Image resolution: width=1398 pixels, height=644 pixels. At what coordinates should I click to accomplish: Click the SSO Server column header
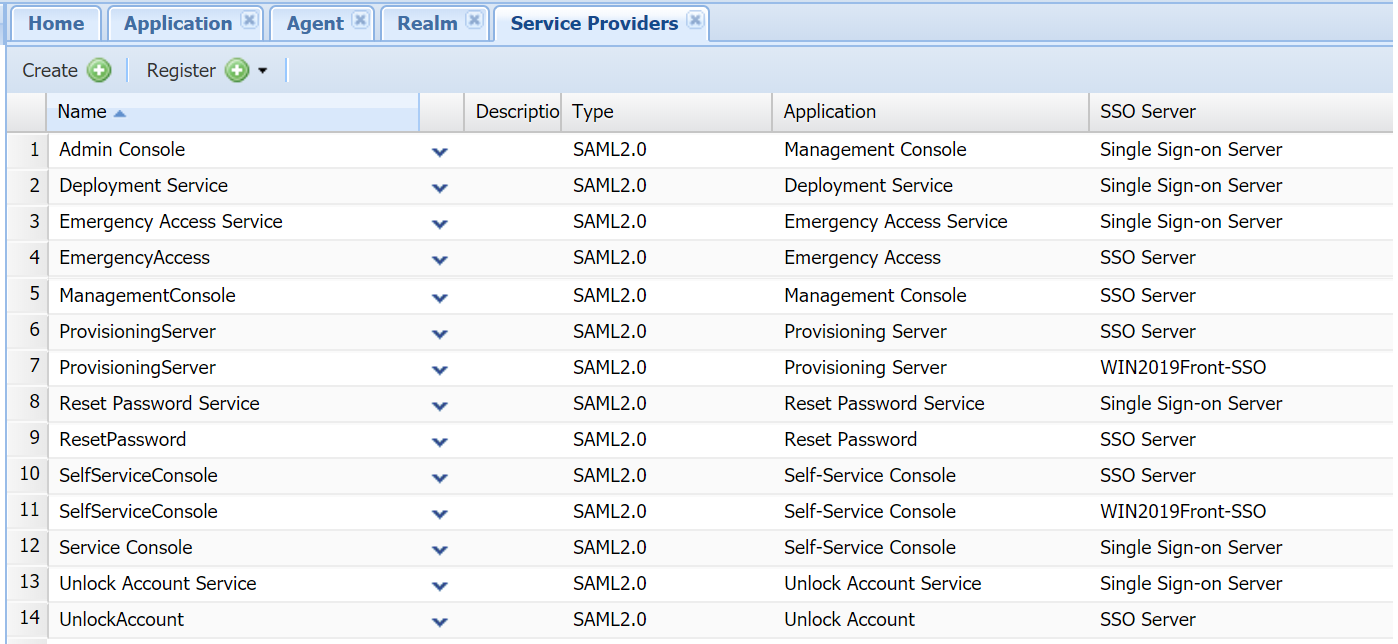[x=1147, y=112]
